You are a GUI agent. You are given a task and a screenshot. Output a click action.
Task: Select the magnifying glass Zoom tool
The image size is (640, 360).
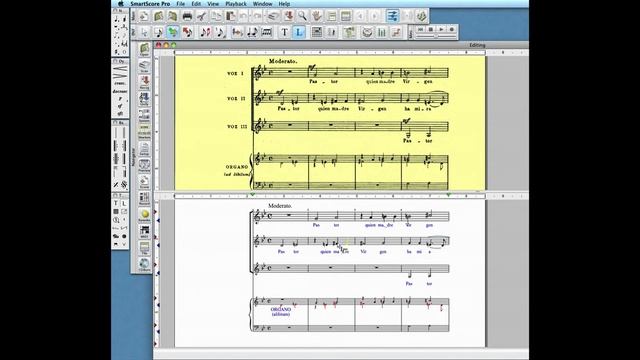click(302, 16)
